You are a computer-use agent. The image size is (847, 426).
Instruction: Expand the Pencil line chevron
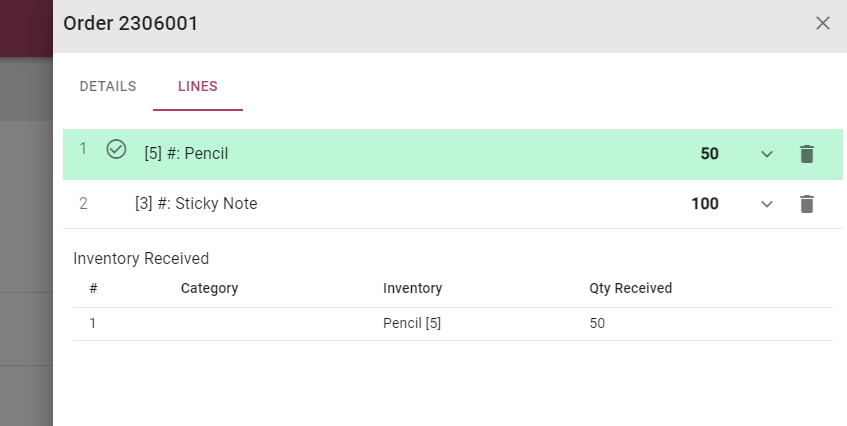(x=767, y=154)
